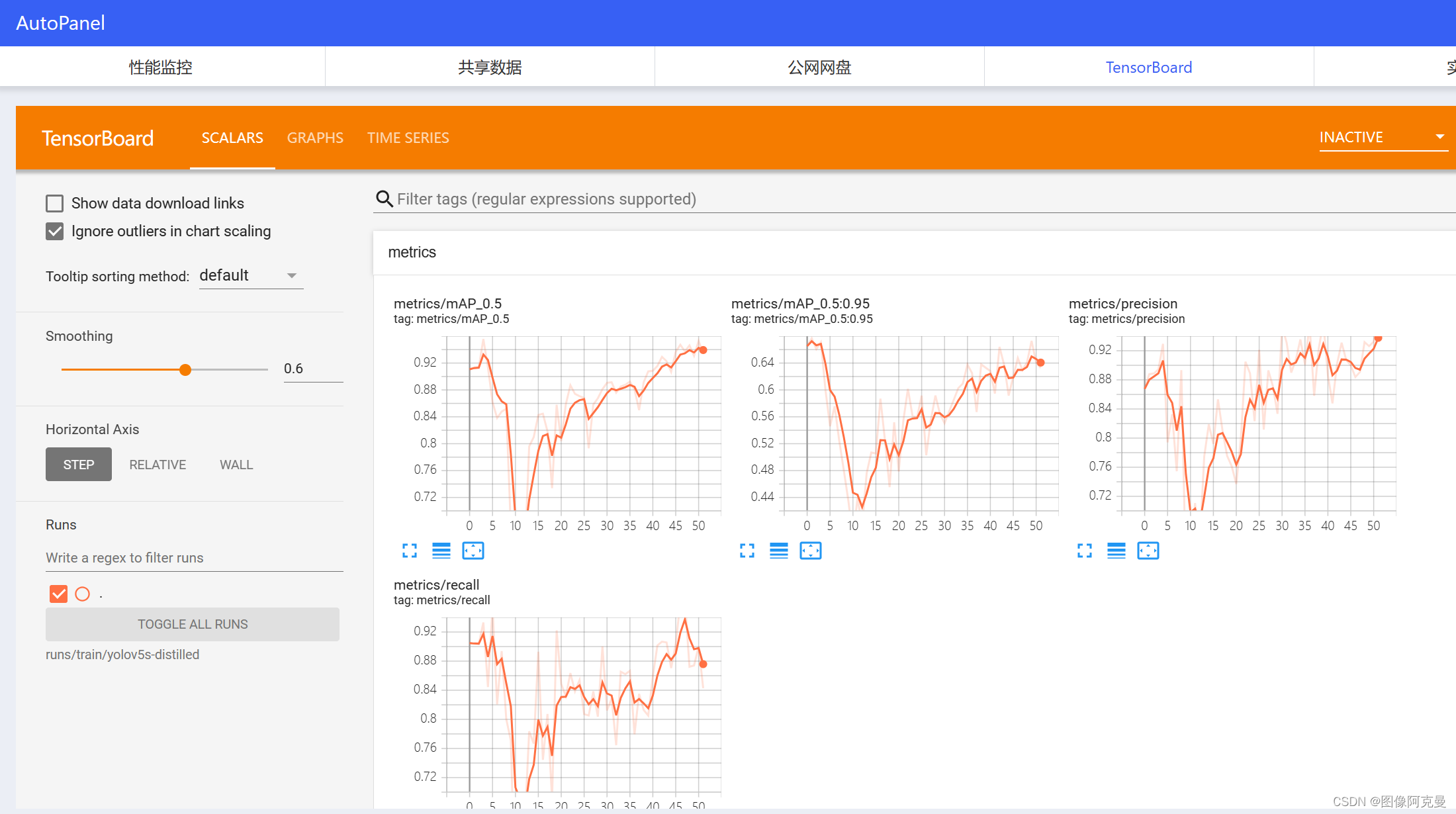Toggle y-axis log scale on mAP_0.5 chart
The width and height of the screenshot is (1456, 814).
[x=441, y=551]
